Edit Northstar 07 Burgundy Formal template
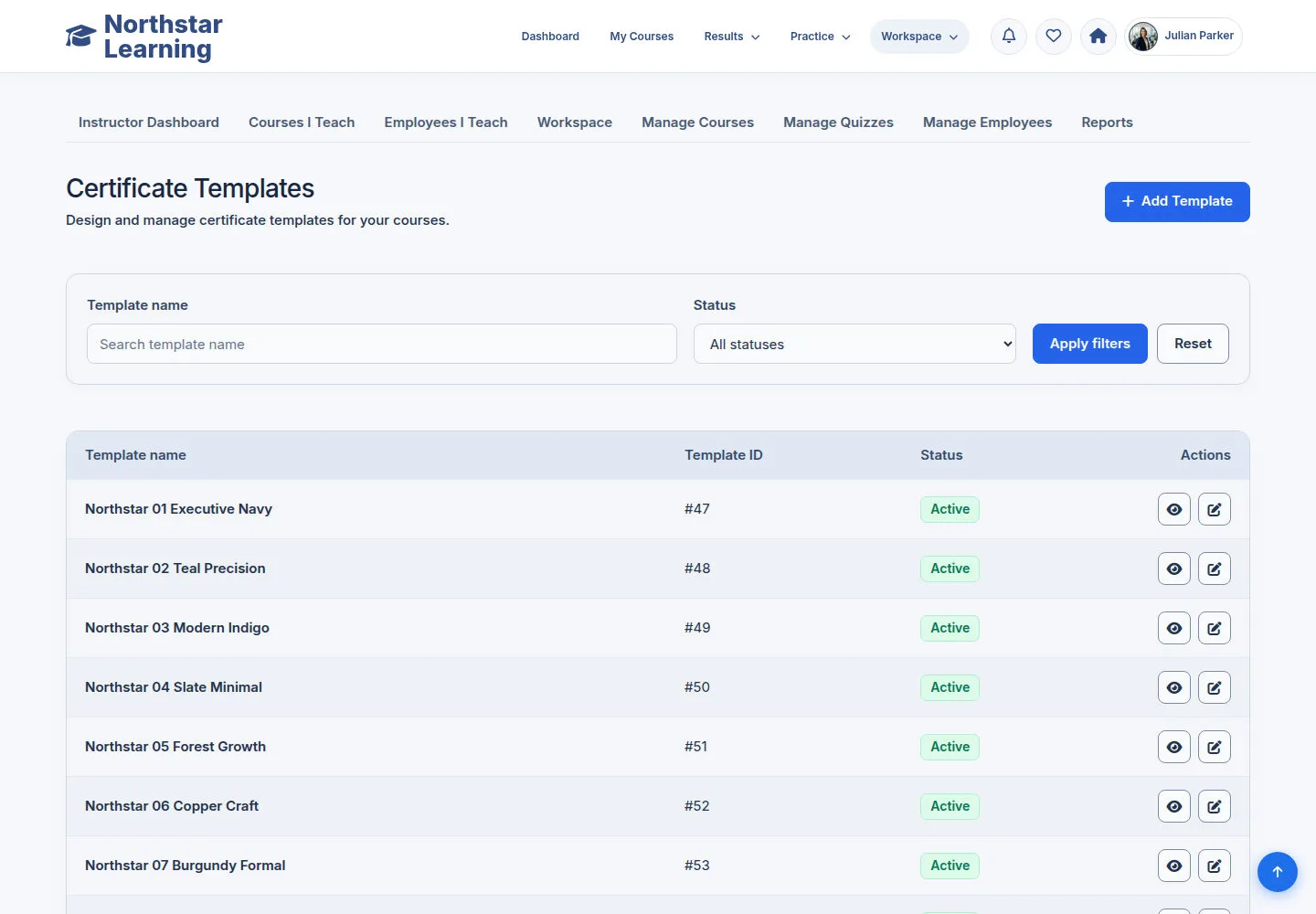Image resolution: width=1316 pixels, height=914 pixels. (1215, 866)
